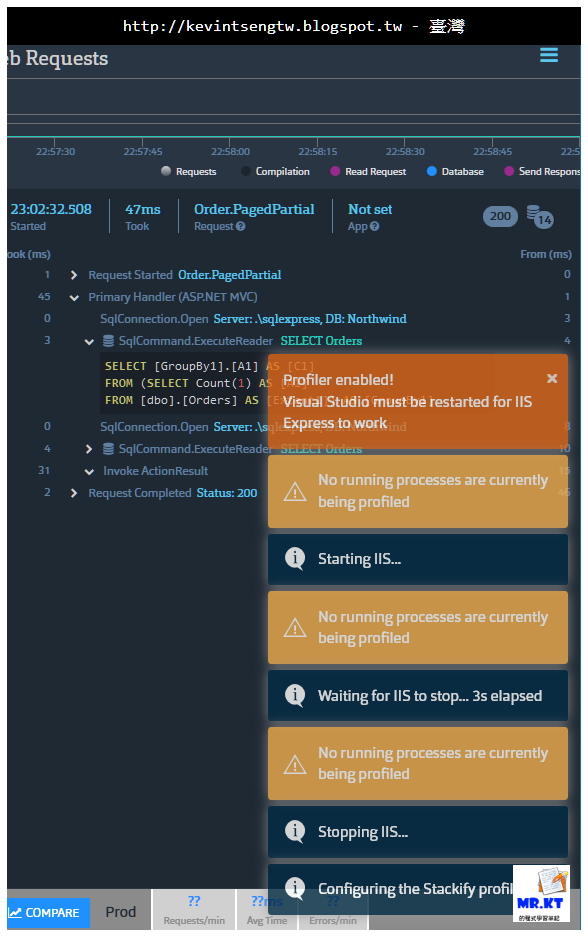The image size is (588, 937).
Task: Select the Requests/min metric tab
Action: point(194,910)
